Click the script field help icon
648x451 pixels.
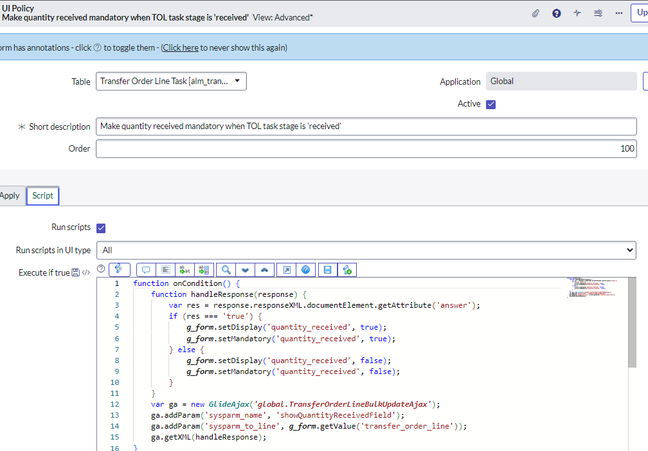point(101,269)
